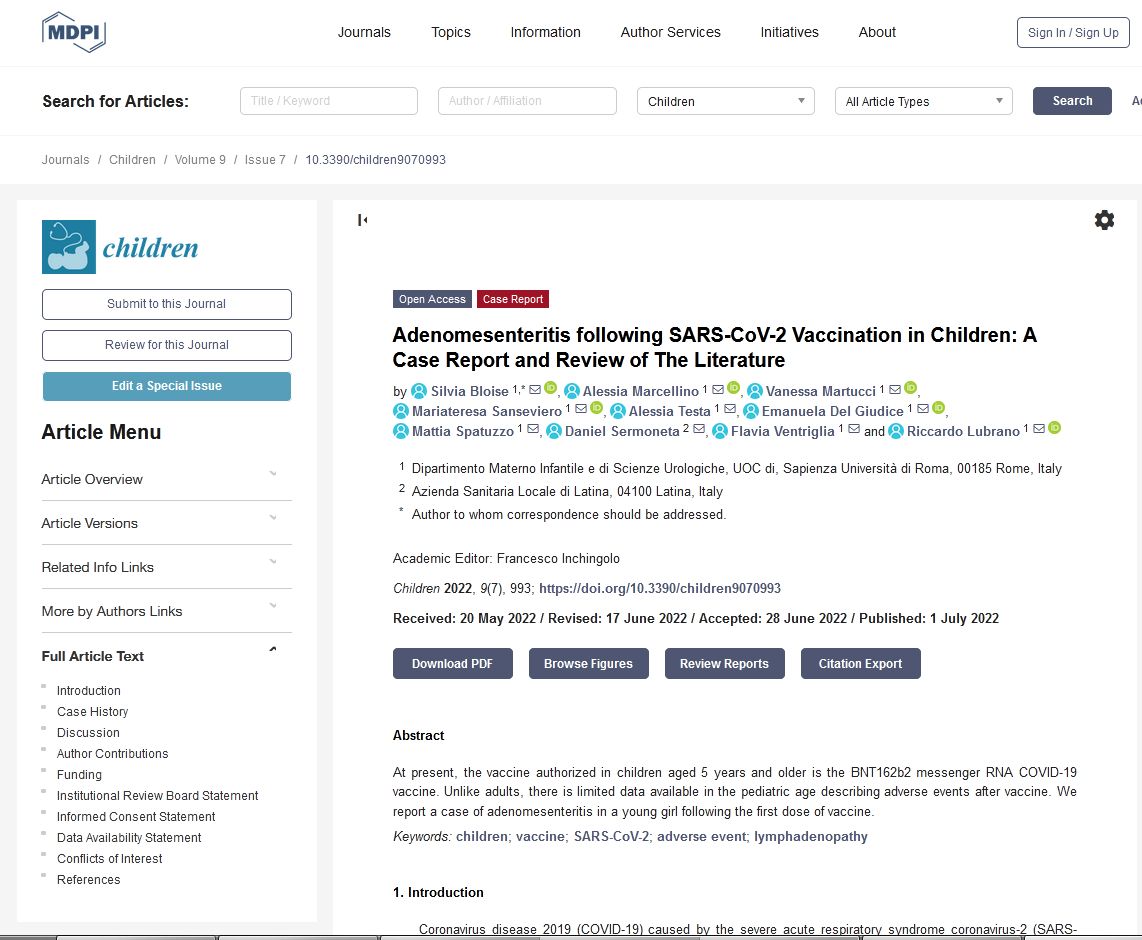Click the MDPI logo icon
The width and height of the screenshot is (1142, 940).
pyautogui.click(x=74, y=32)
